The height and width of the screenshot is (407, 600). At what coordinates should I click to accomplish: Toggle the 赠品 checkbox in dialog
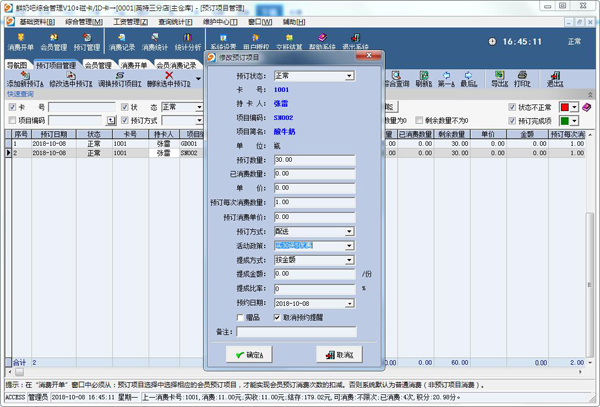click(x=238, y=317)
